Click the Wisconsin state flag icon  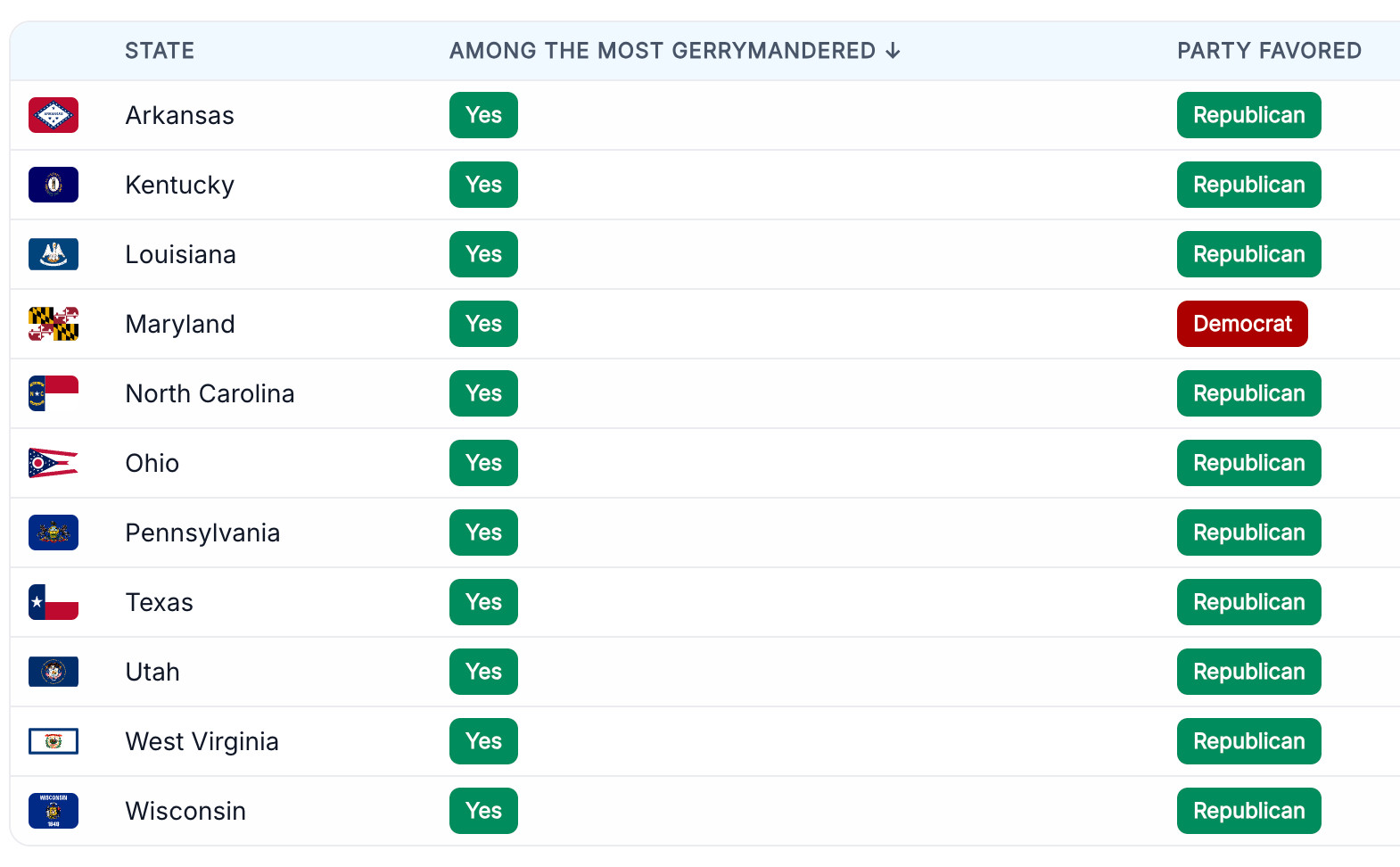(x=54, y=811)
